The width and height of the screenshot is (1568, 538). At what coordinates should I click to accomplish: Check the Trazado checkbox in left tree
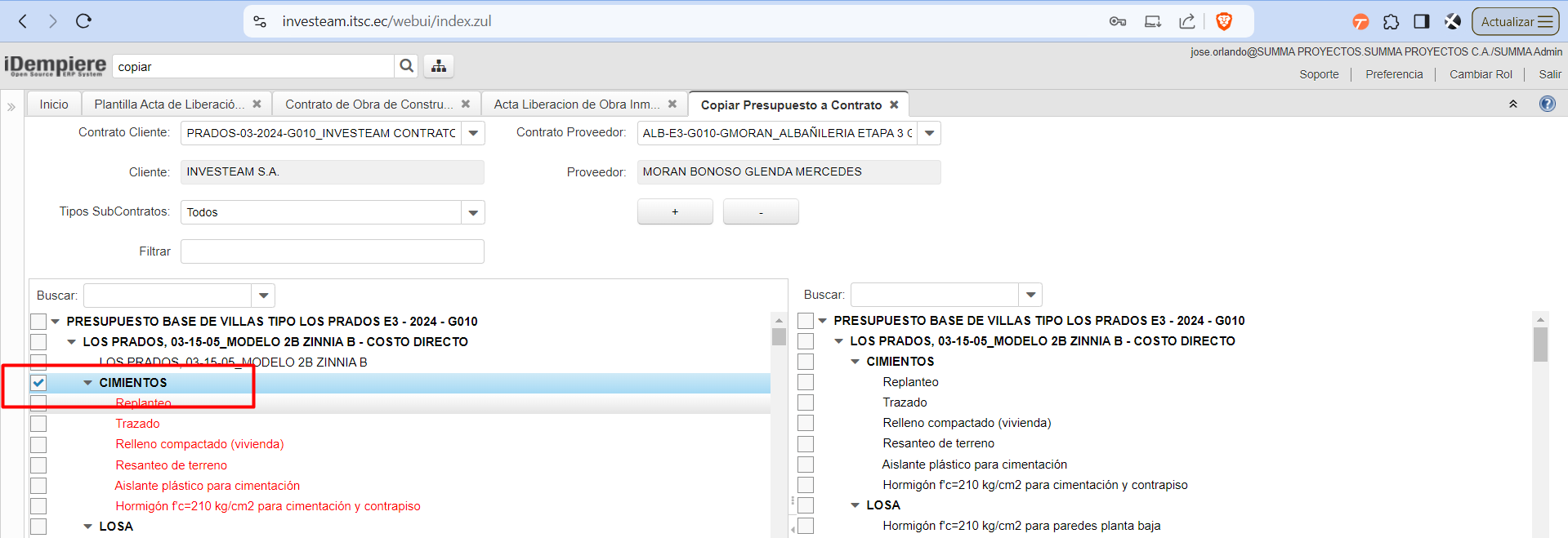[x=38, y=424]
